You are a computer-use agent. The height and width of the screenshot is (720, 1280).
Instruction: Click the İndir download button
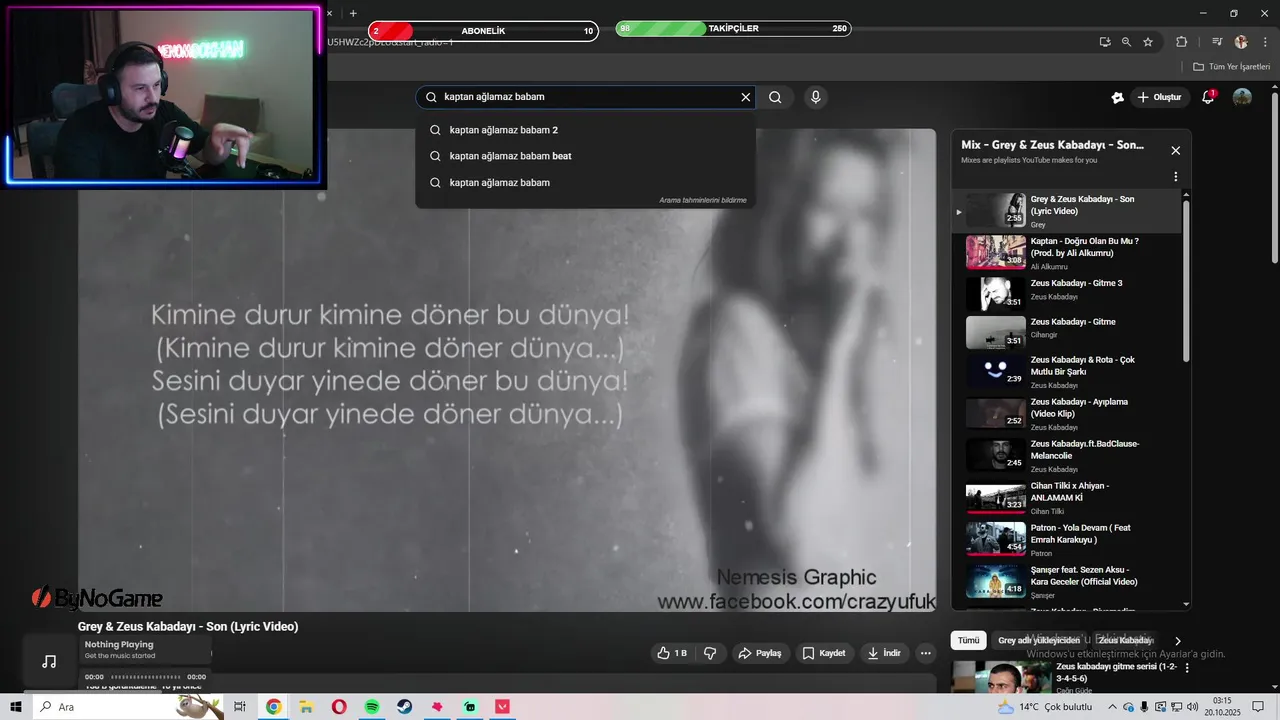[884, 653]
